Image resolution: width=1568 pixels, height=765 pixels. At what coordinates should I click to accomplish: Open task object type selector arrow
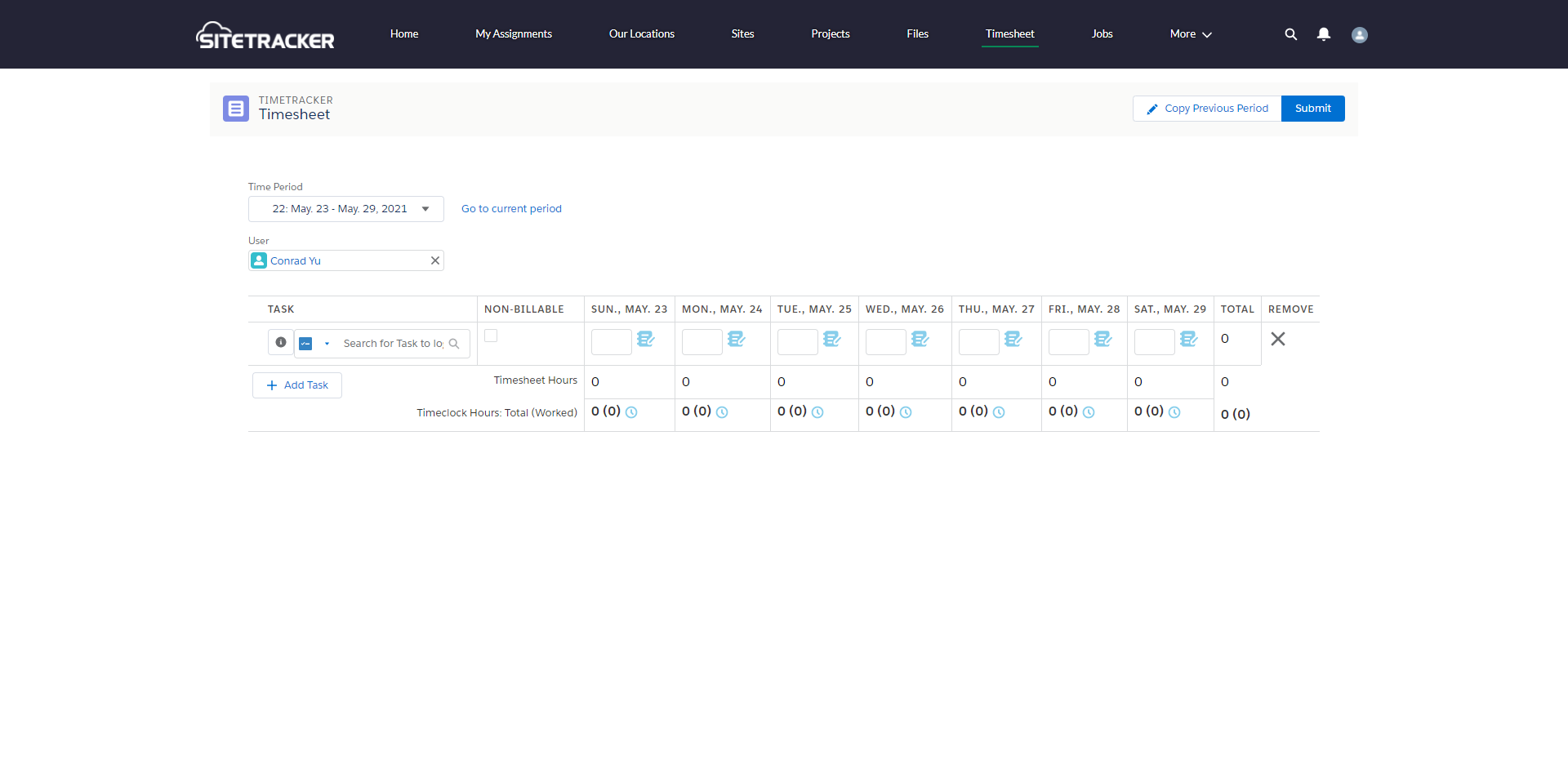click(327, 344)
